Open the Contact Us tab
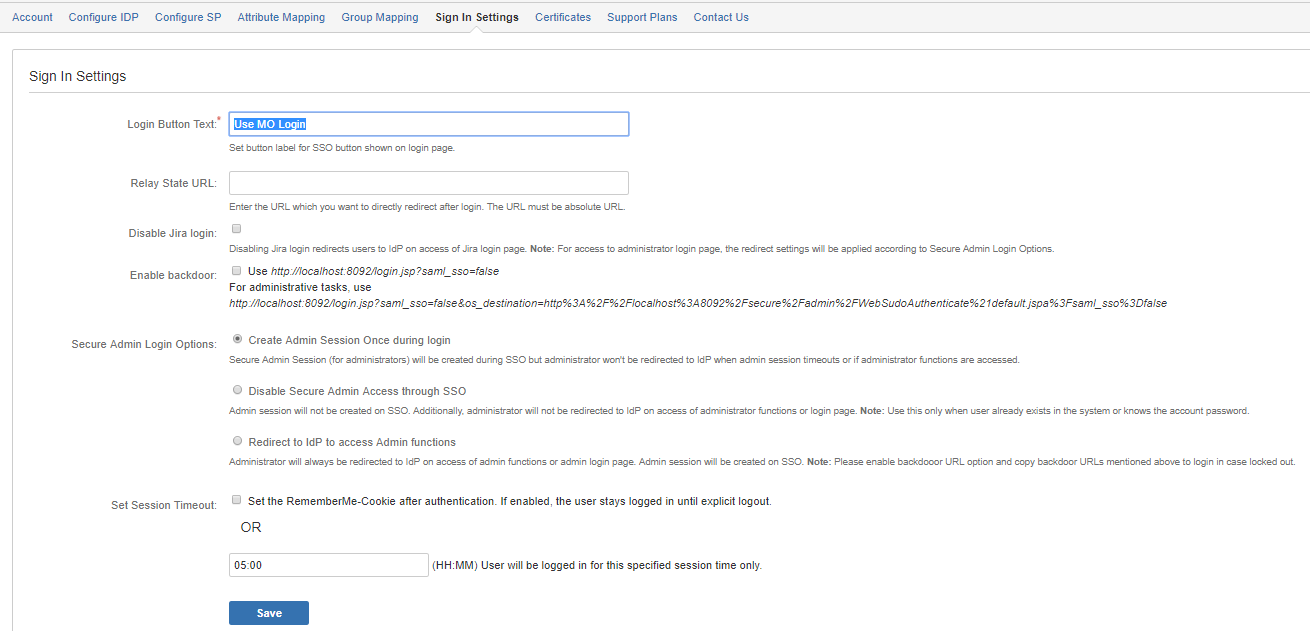Viewport: 1310px width, 631px height. [x=721, y=17]
